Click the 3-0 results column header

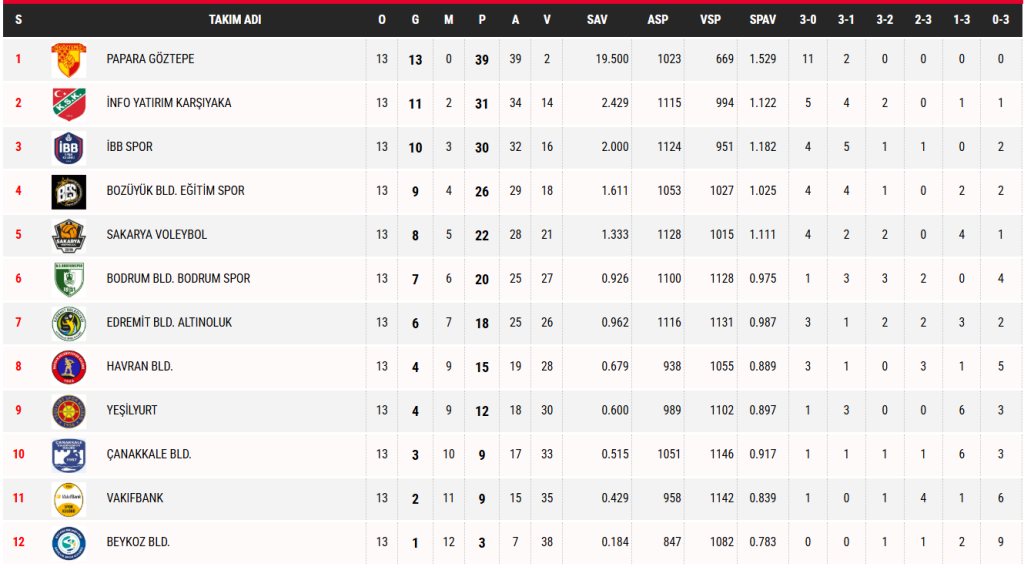(x=808, y=20)
